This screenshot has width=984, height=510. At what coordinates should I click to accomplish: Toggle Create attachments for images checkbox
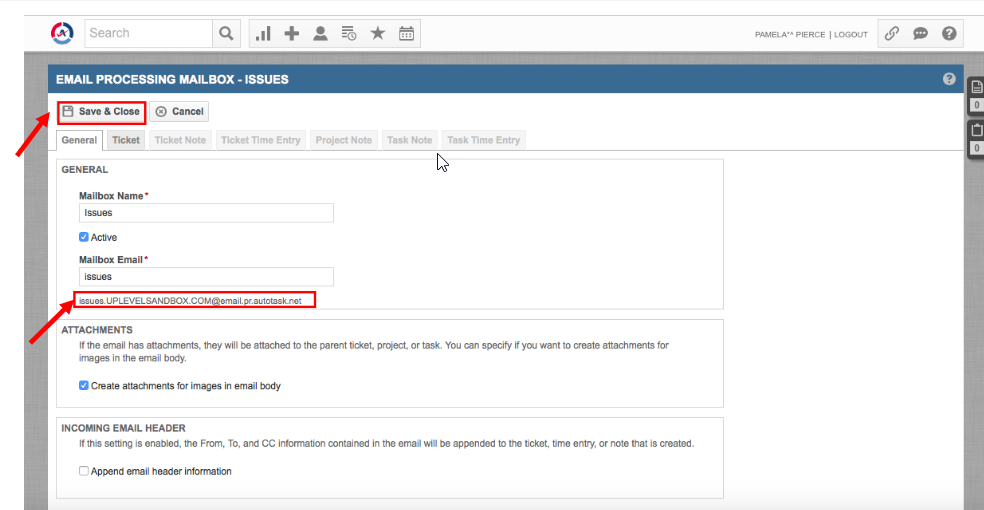coord(83,385)
